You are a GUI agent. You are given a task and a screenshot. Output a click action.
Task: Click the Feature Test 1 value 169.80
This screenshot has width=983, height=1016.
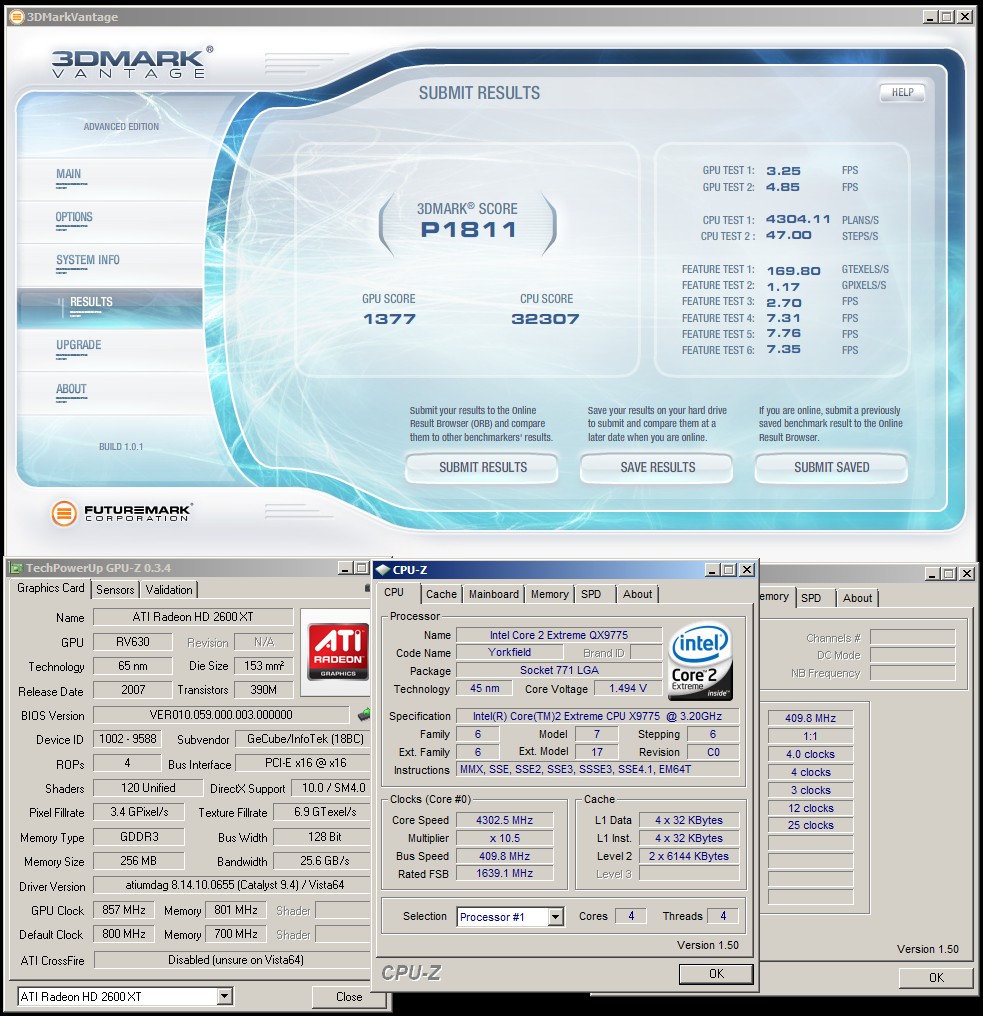point(793,271)
